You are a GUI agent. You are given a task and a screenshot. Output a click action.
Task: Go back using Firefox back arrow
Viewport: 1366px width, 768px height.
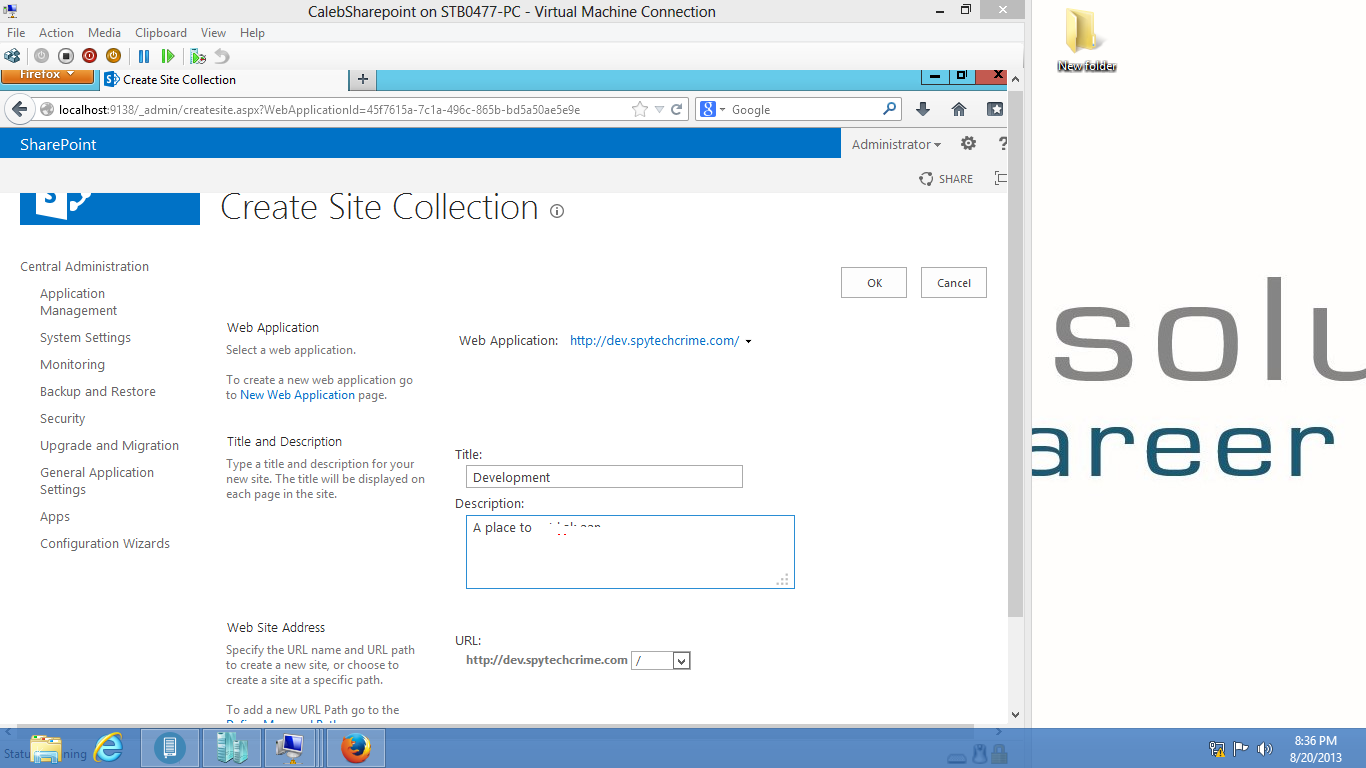point(19,109)
